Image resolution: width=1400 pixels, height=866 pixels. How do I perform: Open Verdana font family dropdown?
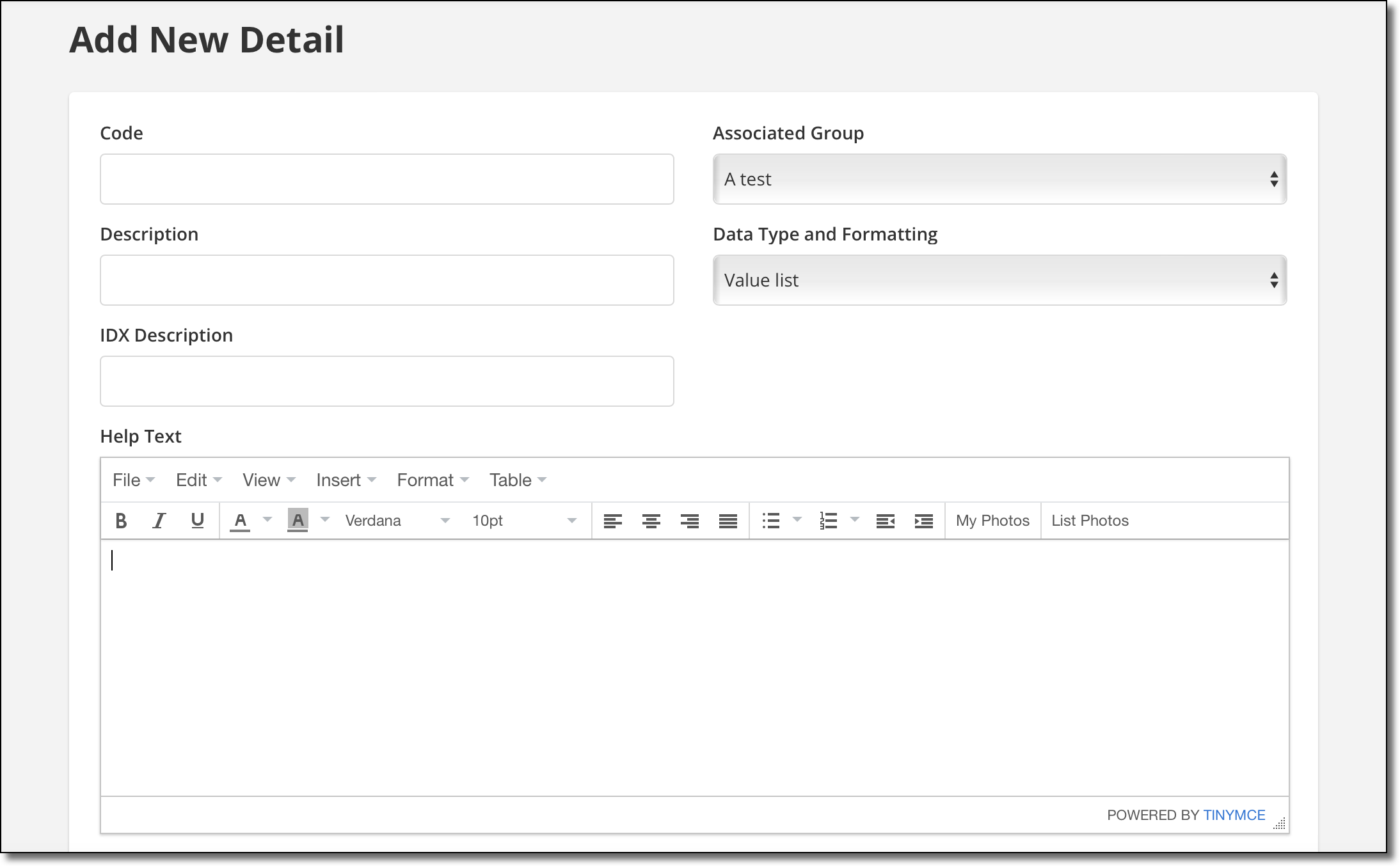pos(397,521)
